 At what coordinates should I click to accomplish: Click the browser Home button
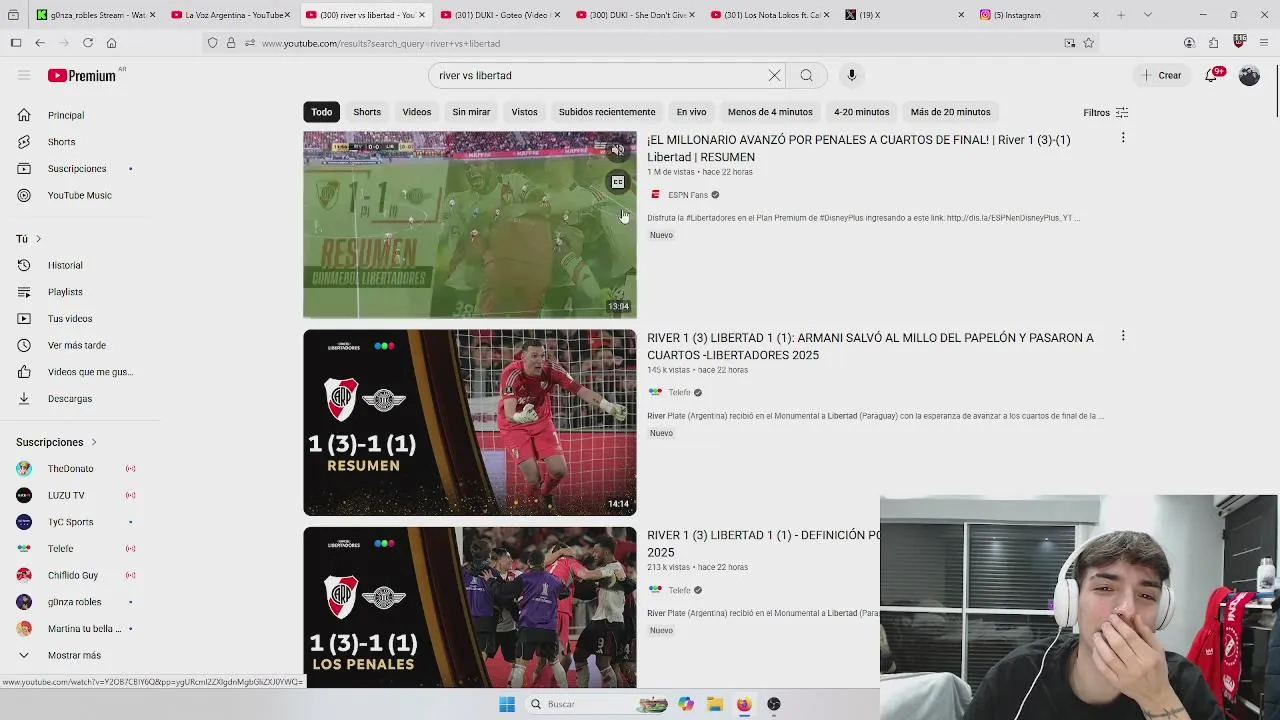click(112, 43)
